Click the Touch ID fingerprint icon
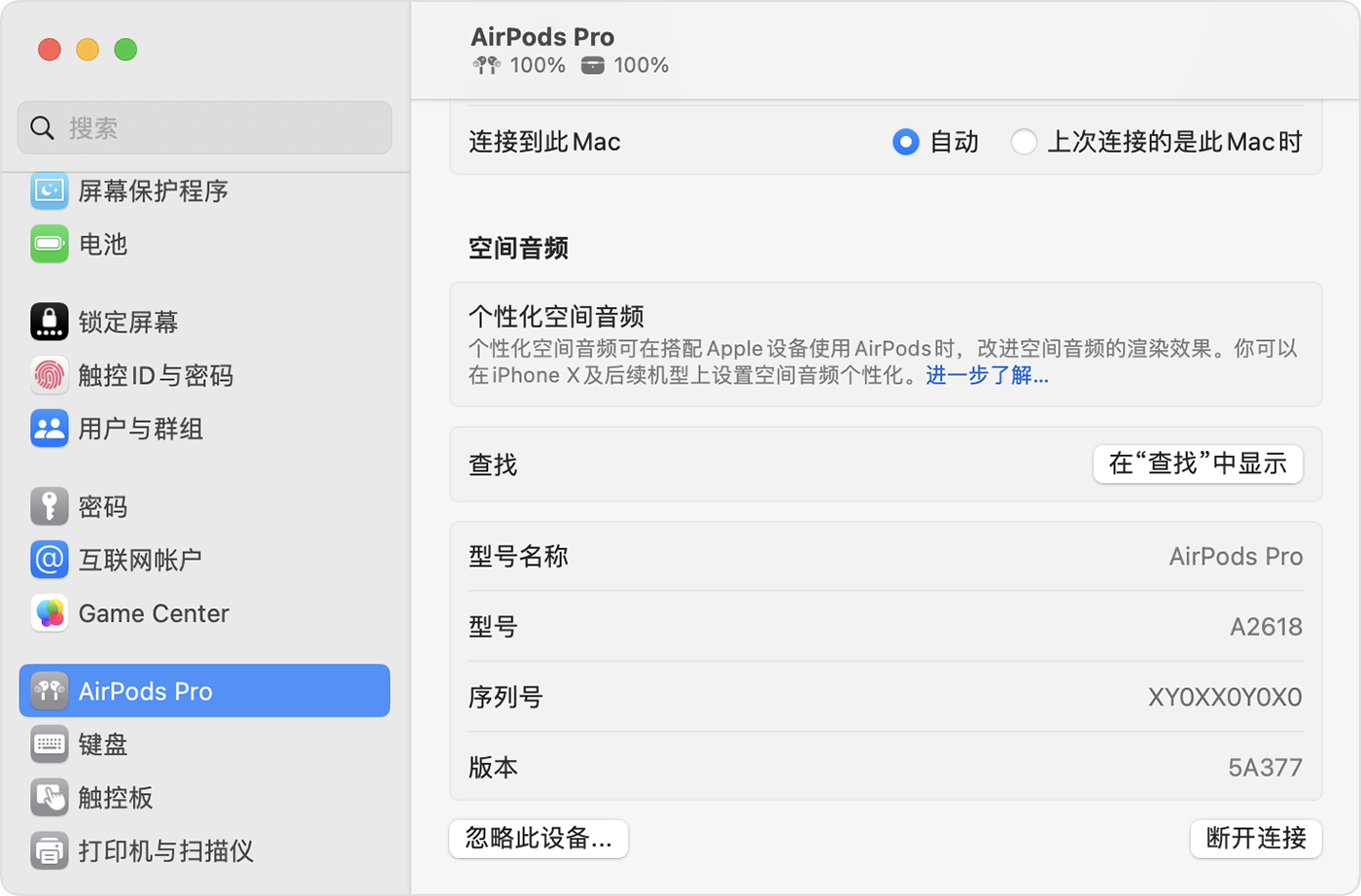This screenshot has height=896, width=1361. 50,375
